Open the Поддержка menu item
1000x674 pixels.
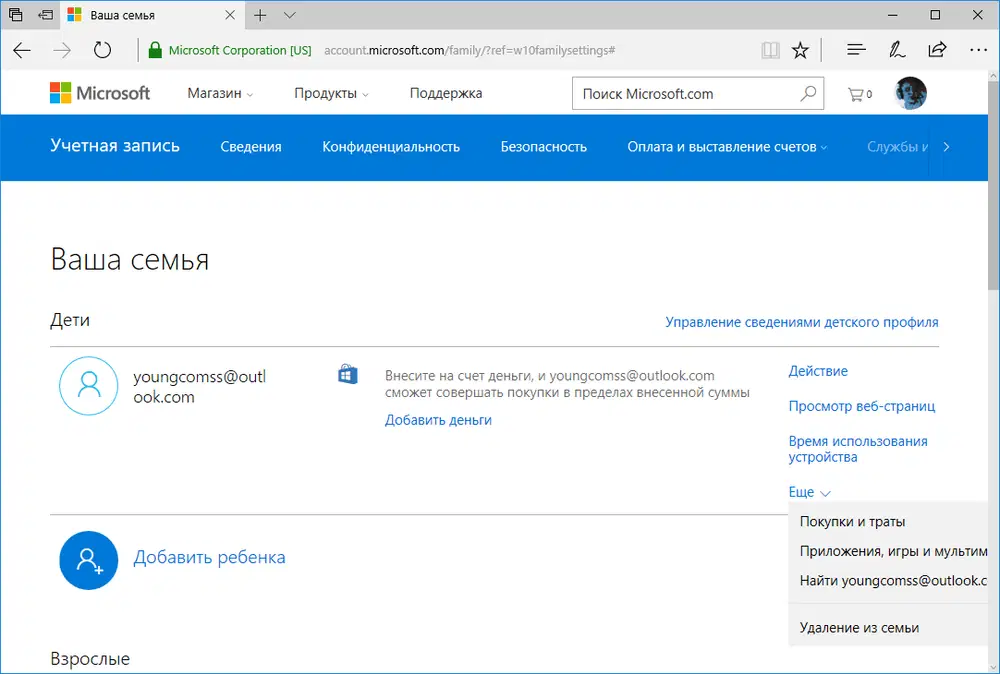[x=446, y=93]
